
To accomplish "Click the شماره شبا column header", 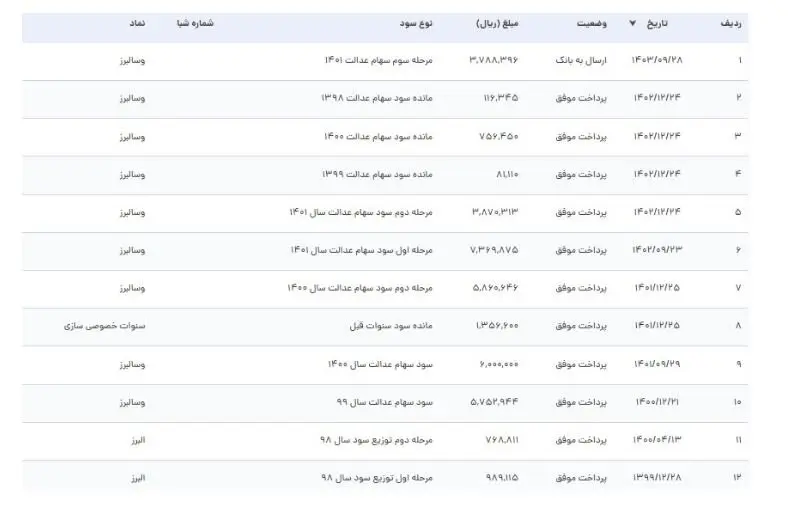I will pos(194,23).
